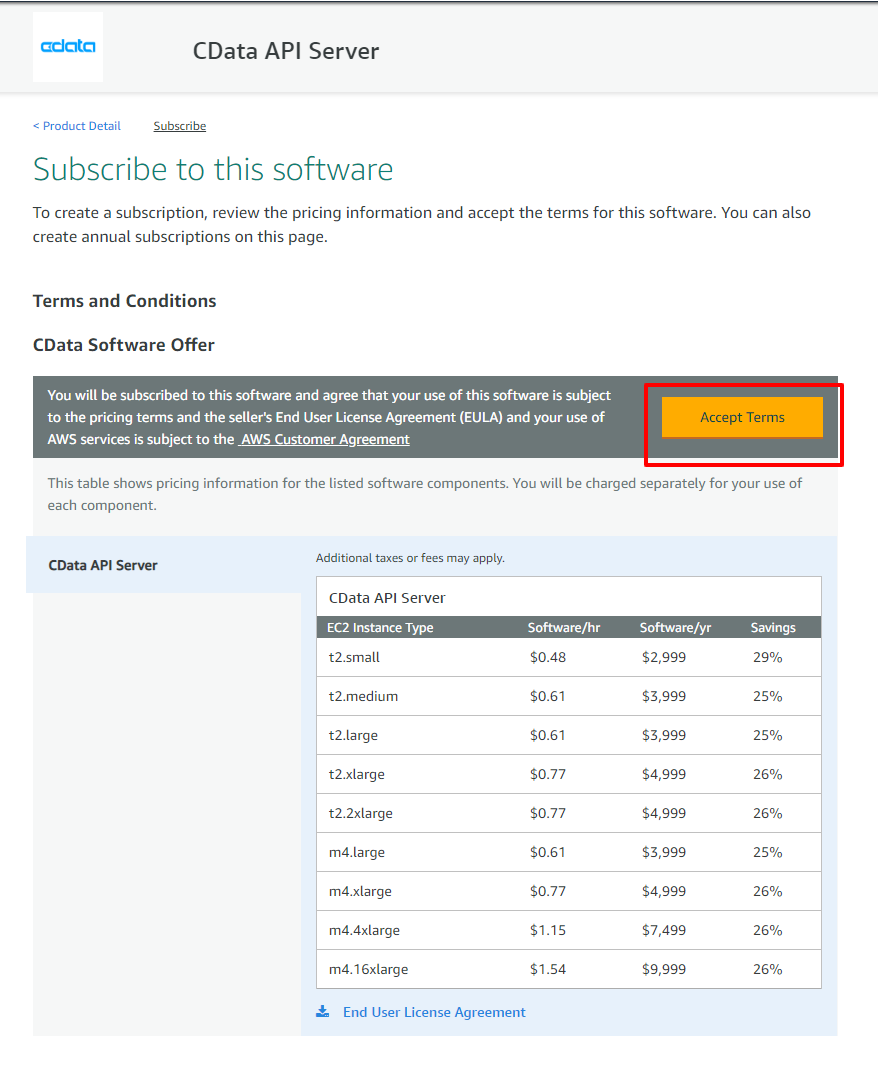Click the m4.large instance type

click(x=356, y=852)
